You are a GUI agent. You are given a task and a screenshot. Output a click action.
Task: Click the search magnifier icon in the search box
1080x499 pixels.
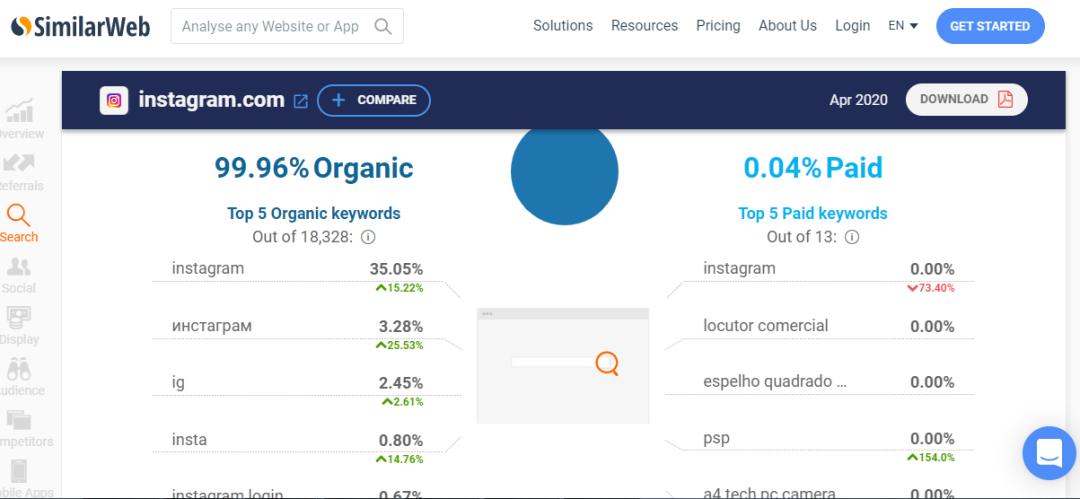click(383, 26)
